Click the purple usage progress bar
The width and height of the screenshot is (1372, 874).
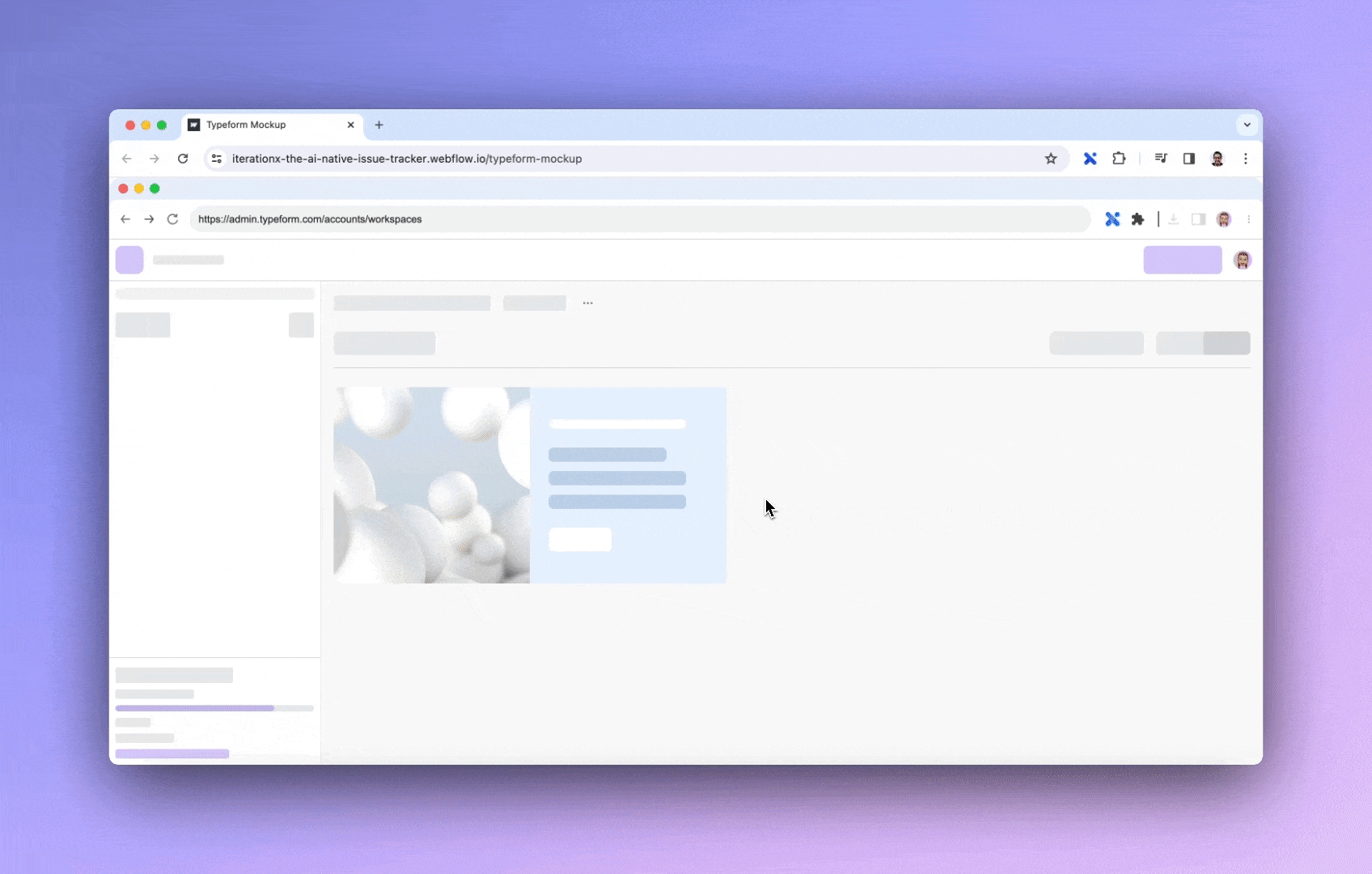[194, 708]
